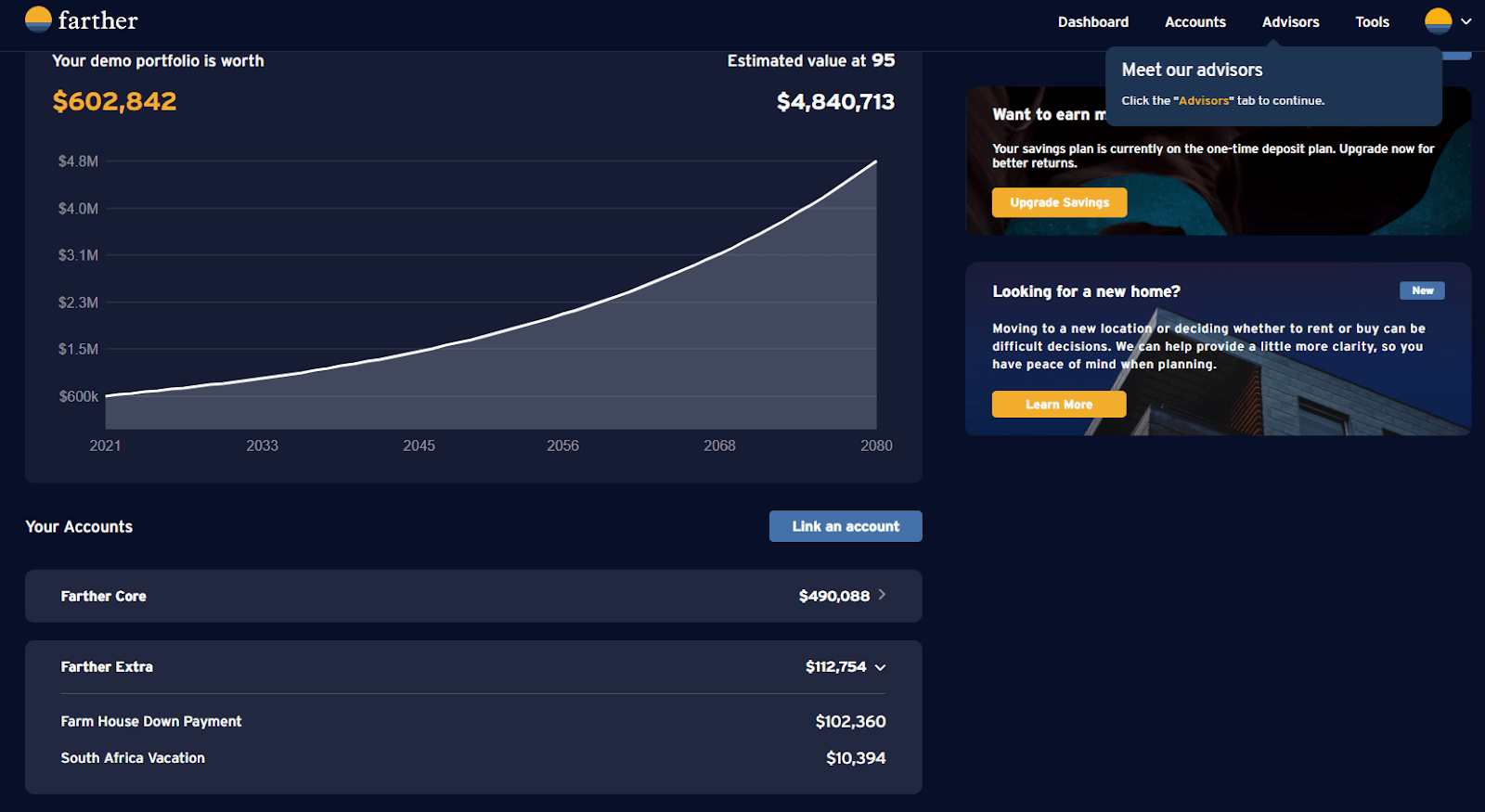Click the Upgrade Savings button
Viewport: 1485px width, 812px height.
click(x=1059, y=202)
